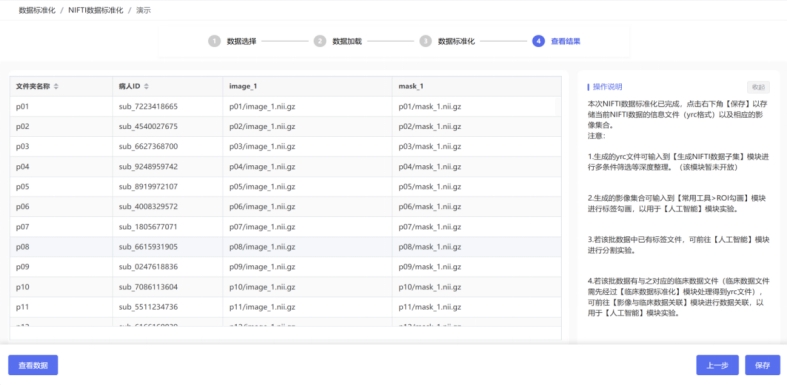This screenshot has height=385, width=787.
Task: Click step 4 circle 查看结果
Action: (539, 41)
